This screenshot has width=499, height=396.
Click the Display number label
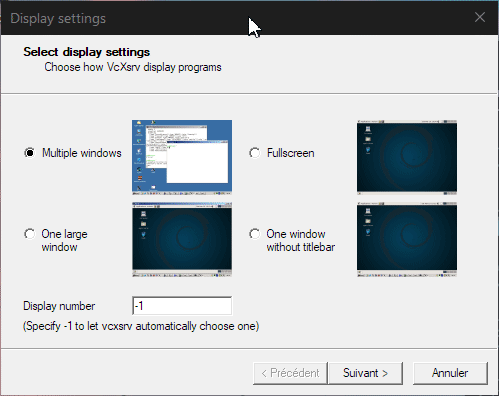pyautogui.click(x=59, y=306)
